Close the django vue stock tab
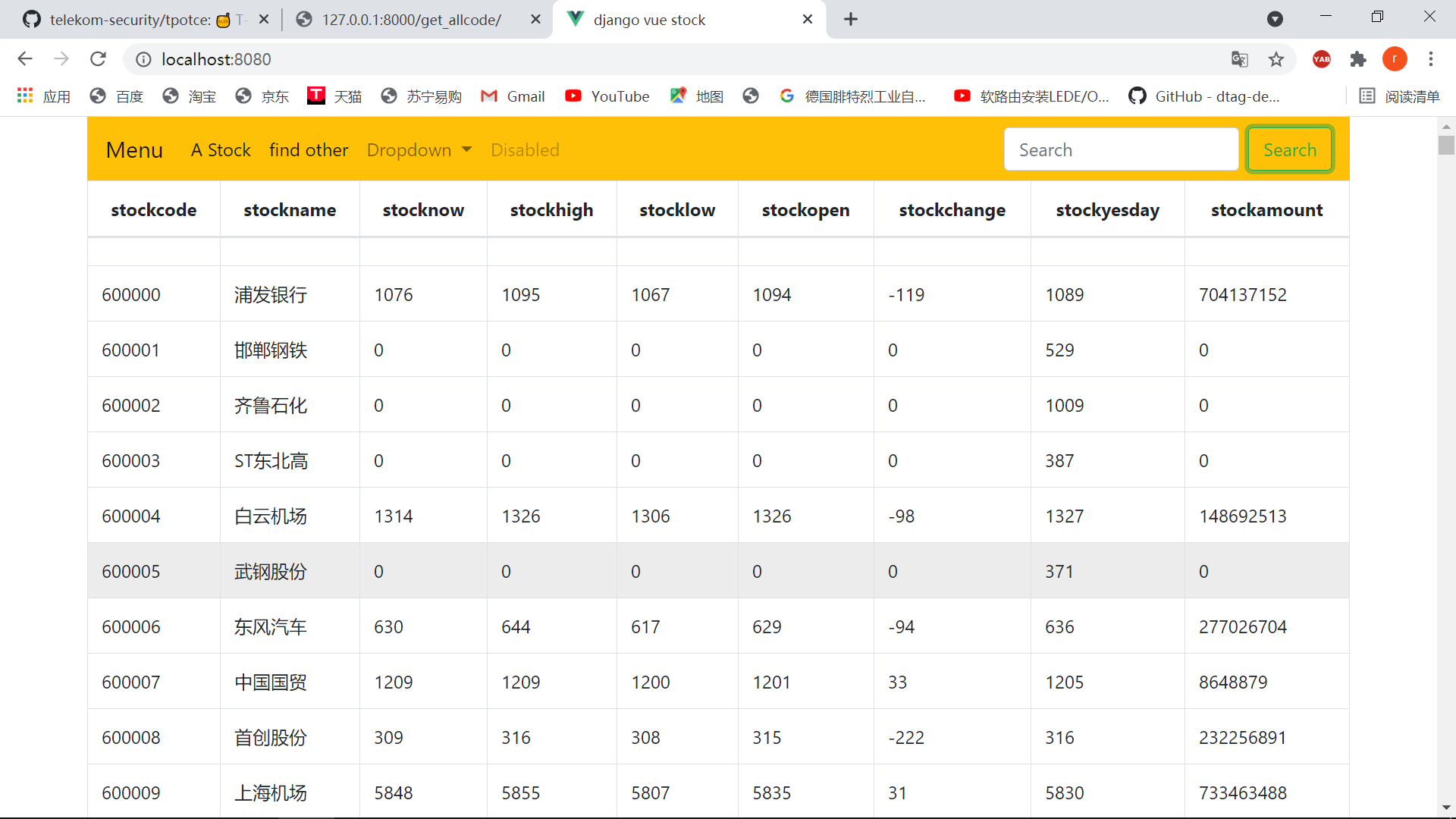 pos(808,20)
